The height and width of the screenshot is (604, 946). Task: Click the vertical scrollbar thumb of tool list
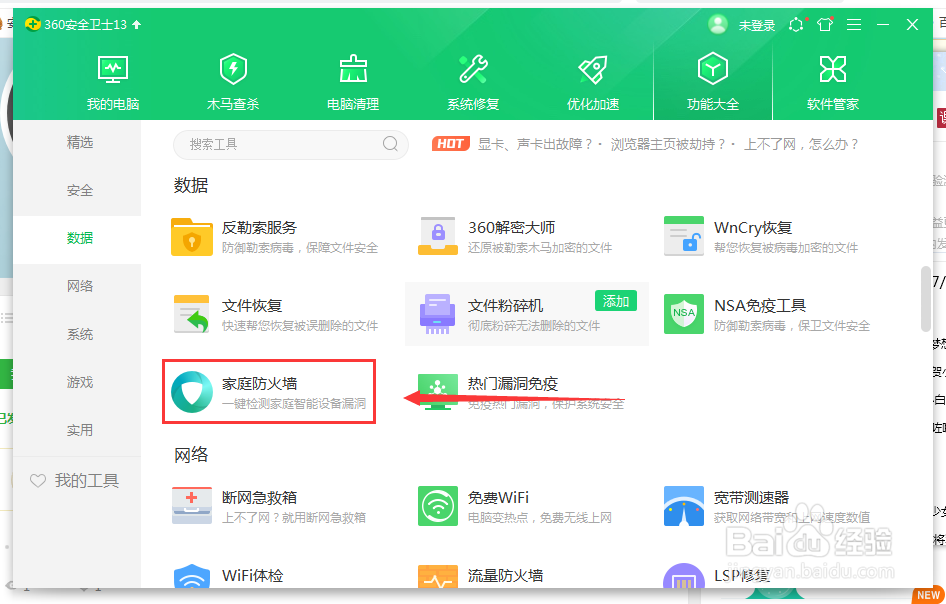coord(927,299)
